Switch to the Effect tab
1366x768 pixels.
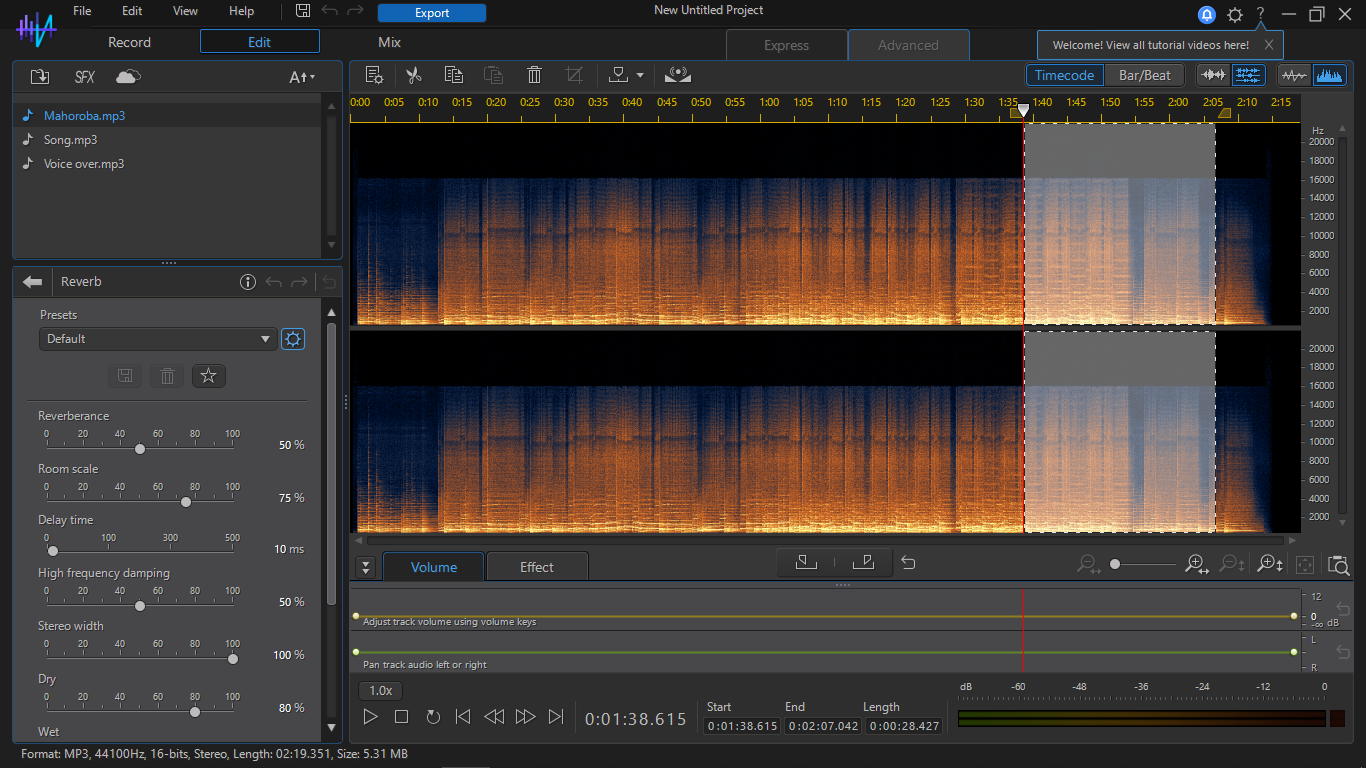(536, 567)
